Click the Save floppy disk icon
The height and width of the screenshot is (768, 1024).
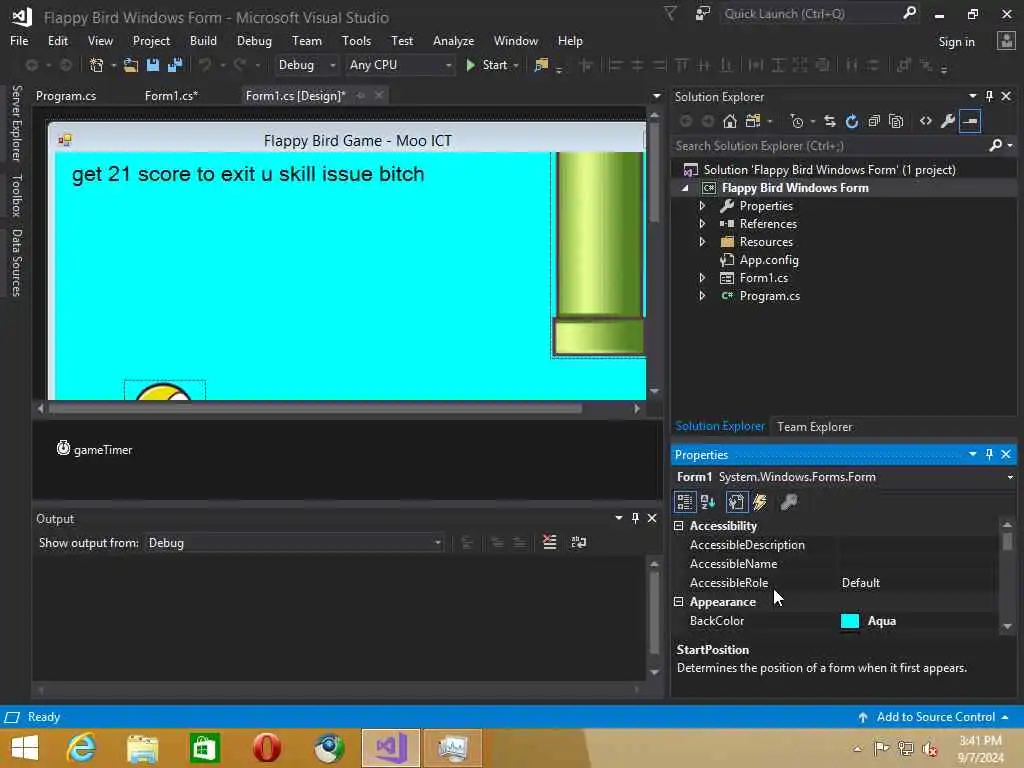click(x=153, y=65)
